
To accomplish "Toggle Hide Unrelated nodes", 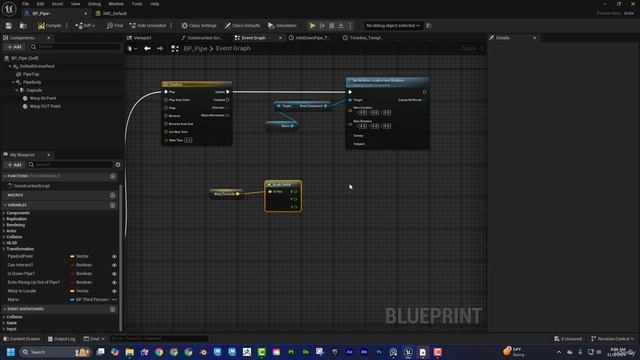I will click(148, 25).
